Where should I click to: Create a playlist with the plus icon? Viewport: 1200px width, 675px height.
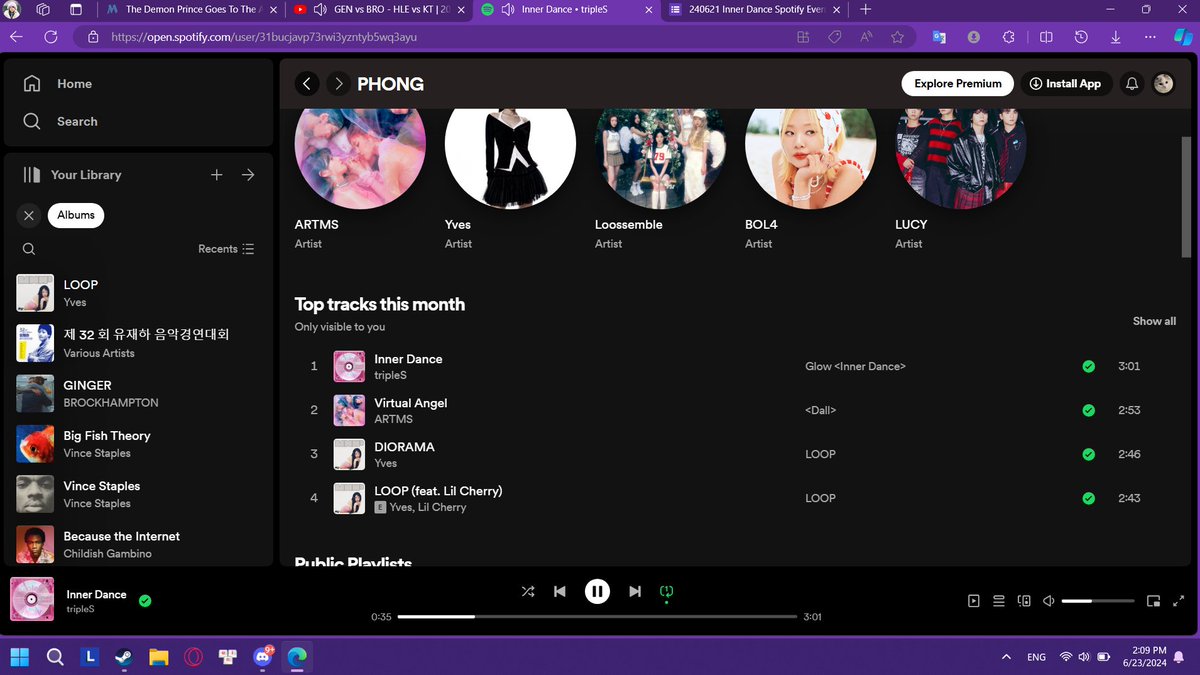click(x=217, y=175)
